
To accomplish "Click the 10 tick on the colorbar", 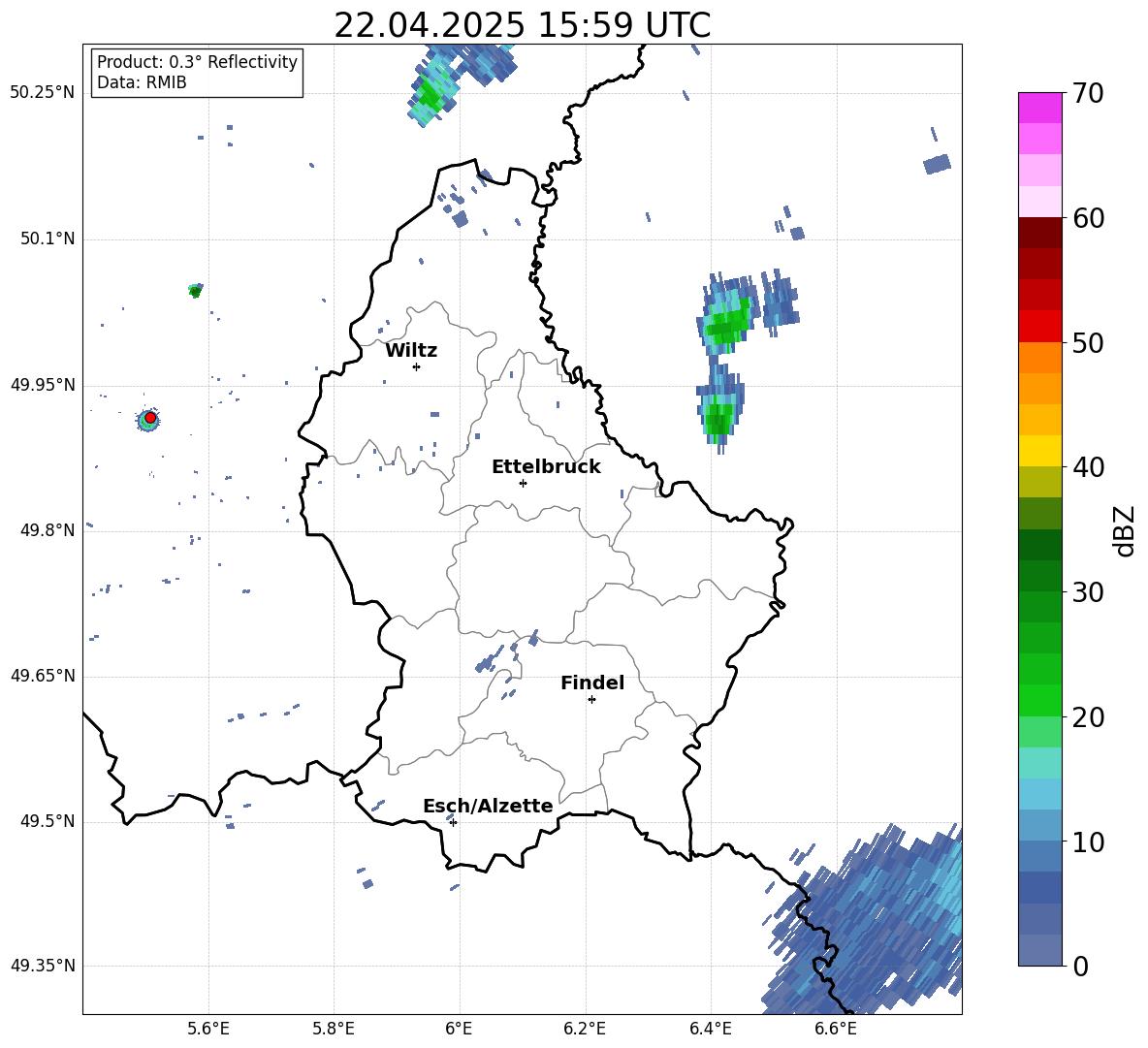I will coord(1088,842).
